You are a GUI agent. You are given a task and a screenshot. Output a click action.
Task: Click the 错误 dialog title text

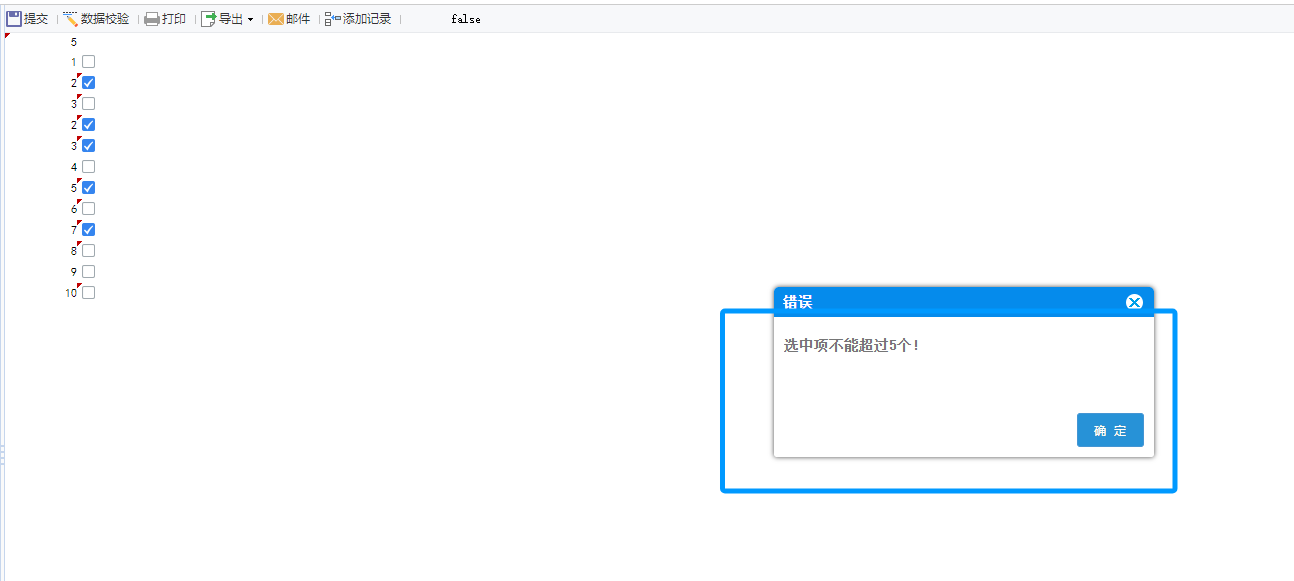(798, 302)
